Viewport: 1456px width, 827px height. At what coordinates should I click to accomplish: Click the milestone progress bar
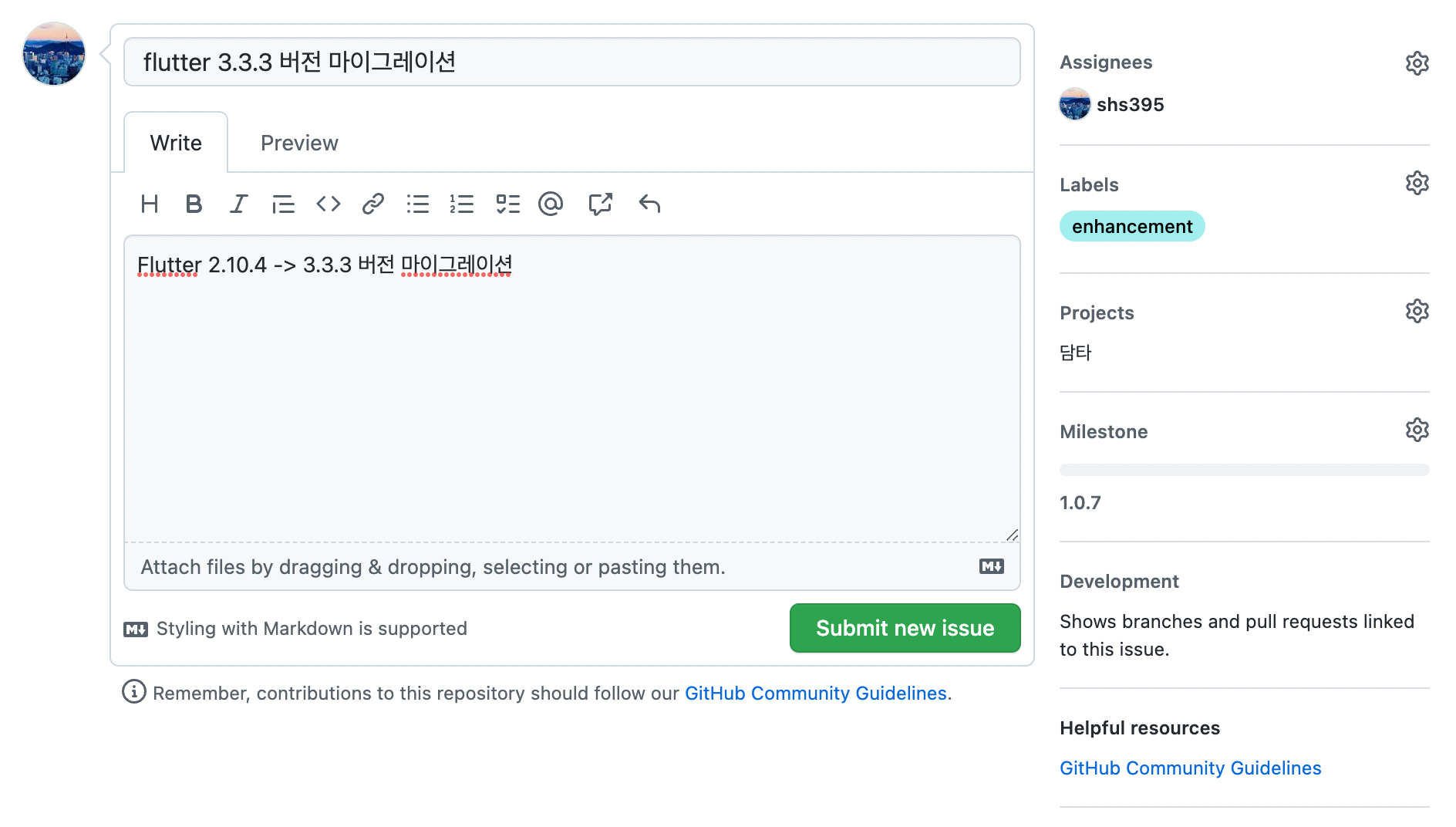1244,470
